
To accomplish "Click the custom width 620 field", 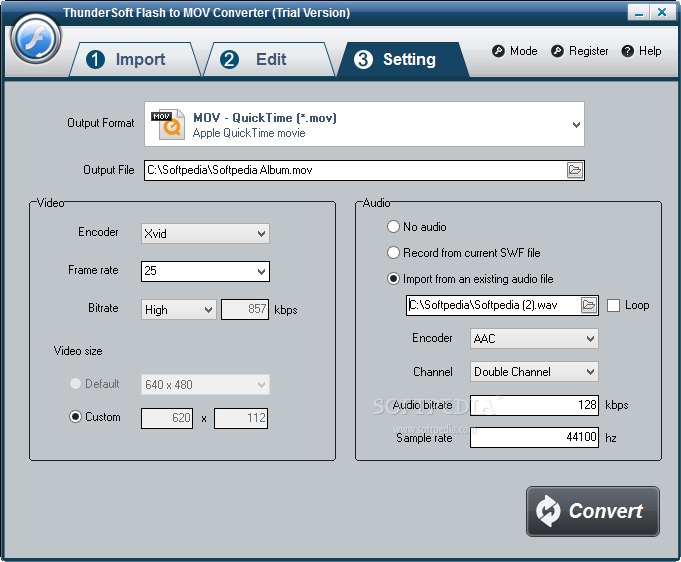I will coord(167,418).
